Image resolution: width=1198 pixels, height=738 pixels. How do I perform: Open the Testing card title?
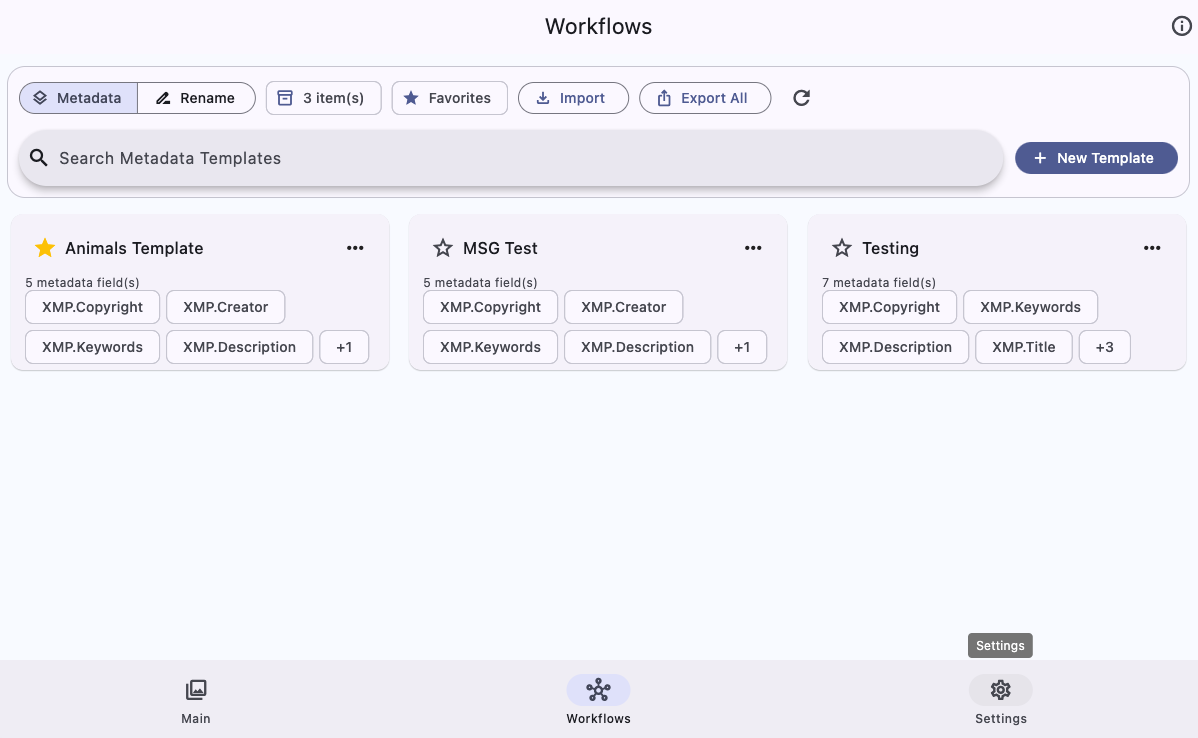pos(890,248)
